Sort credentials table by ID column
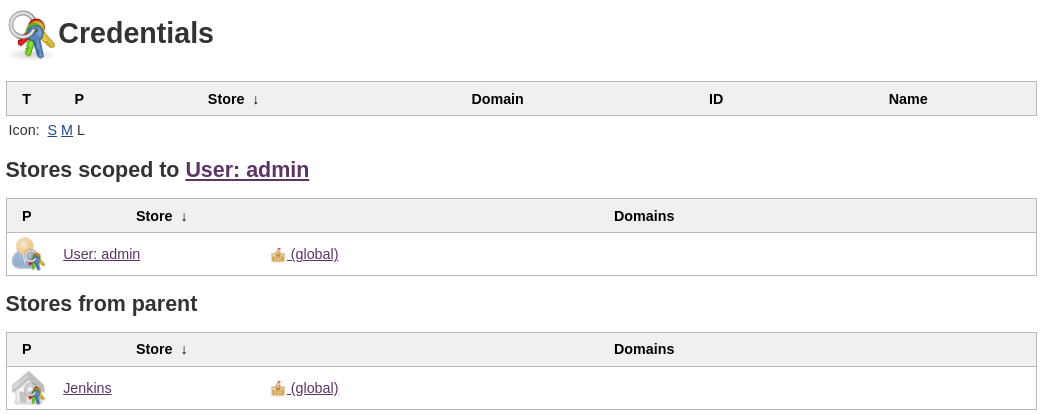Image resolution: width=1044 pixels, height=414 pixels. coord(716,99)
